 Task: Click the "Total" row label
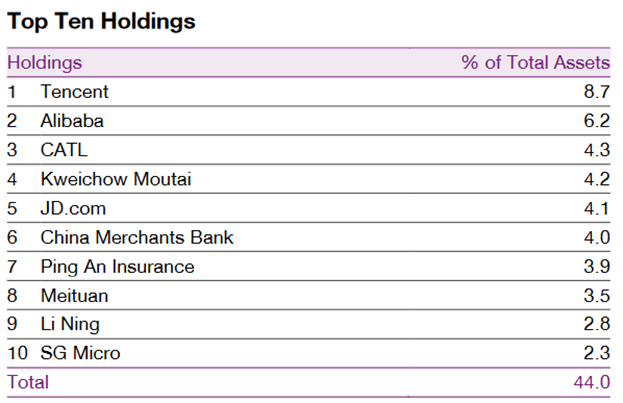(28, 383)
